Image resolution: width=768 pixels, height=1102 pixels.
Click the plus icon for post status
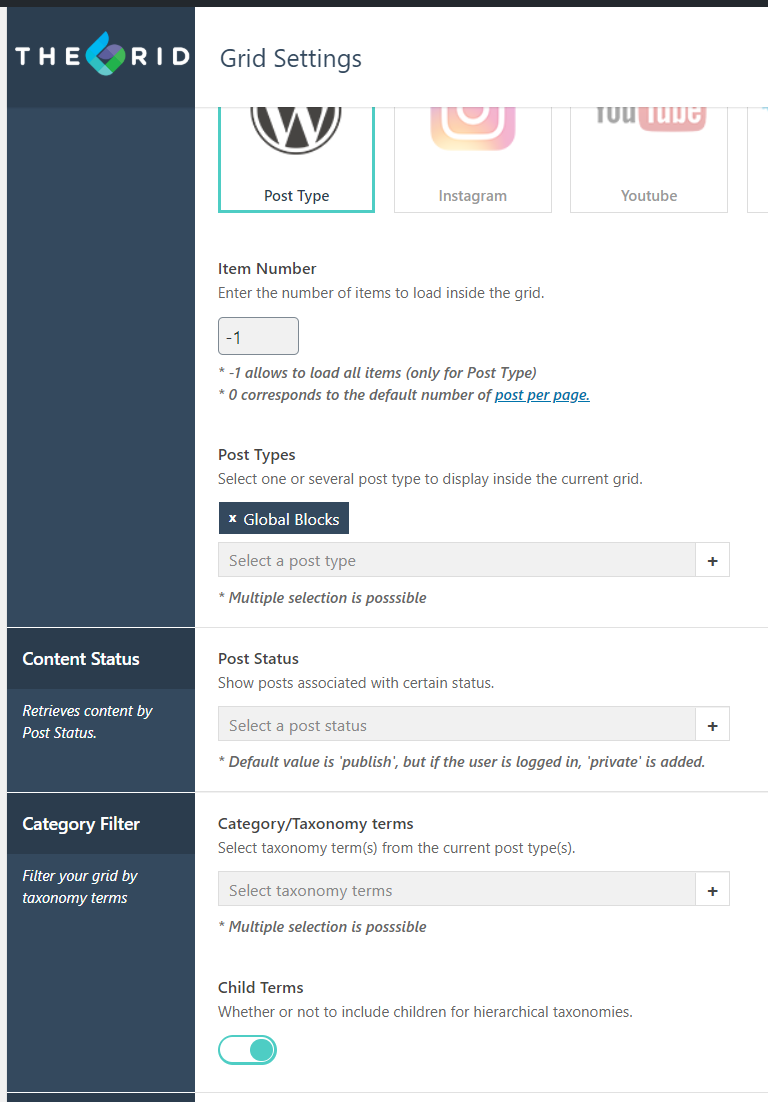coord(712,725)
